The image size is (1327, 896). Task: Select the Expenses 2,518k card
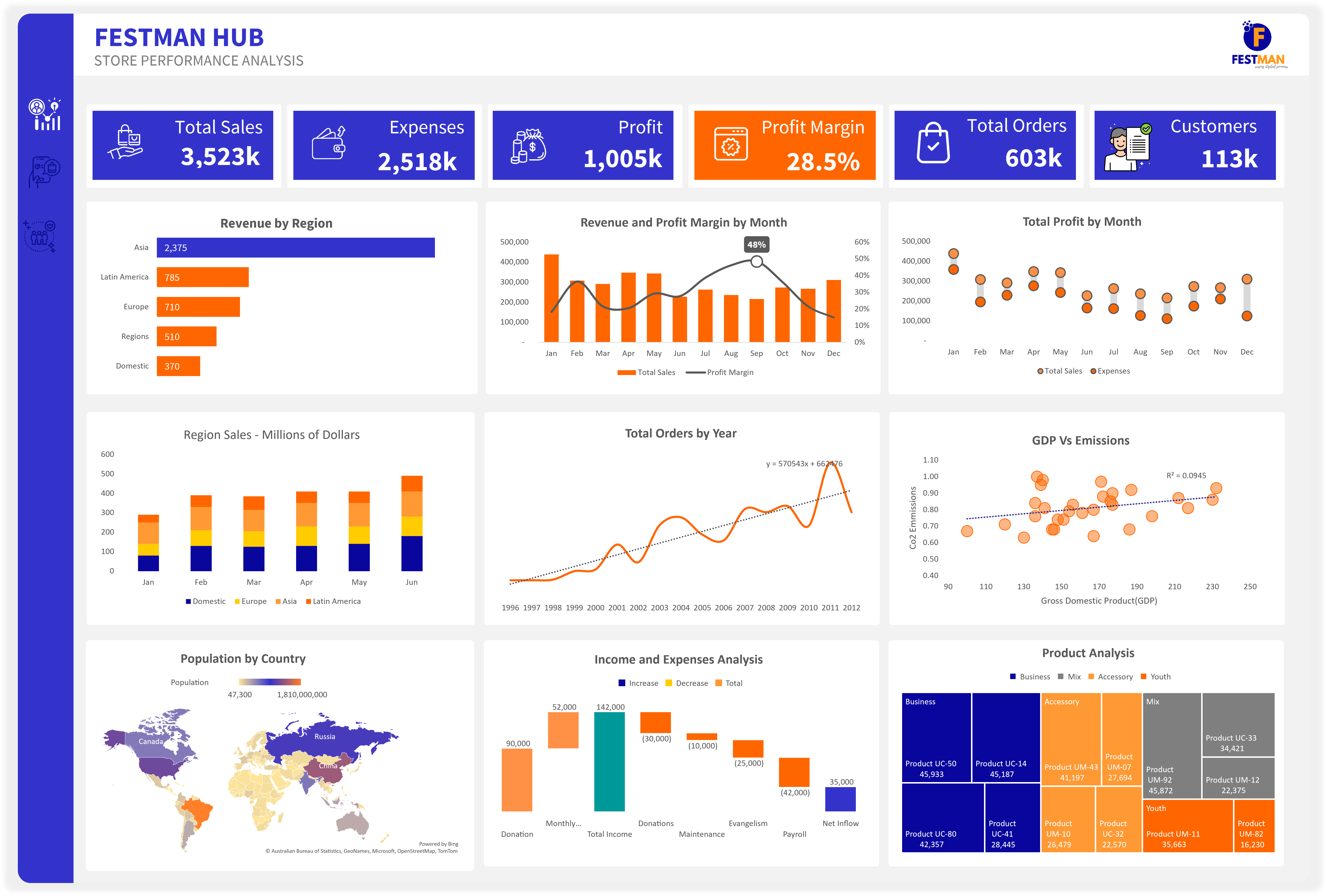pyautogui.click(x=384, y=145)
